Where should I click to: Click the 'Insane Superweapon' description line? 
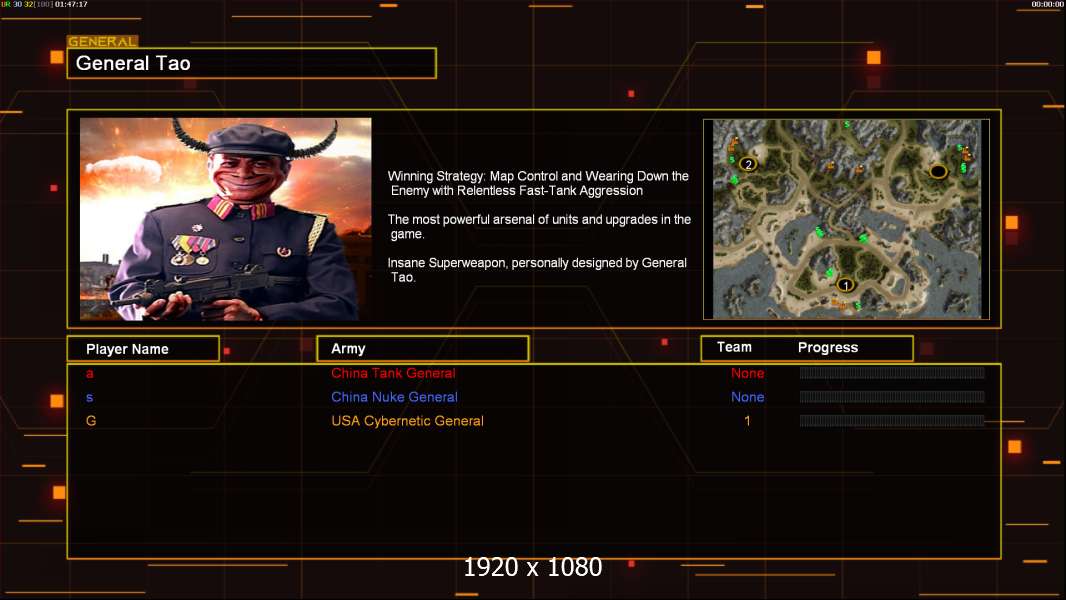537,270
